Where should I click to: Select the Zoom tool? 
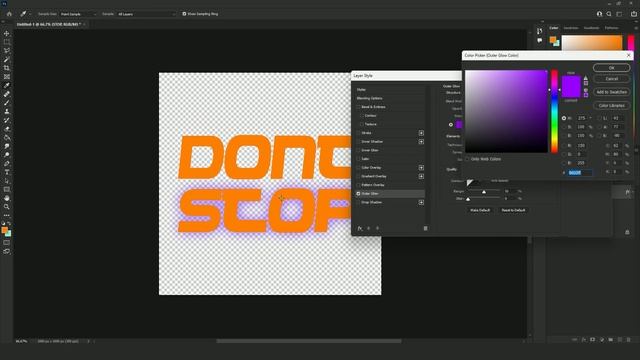coord(7,207)
